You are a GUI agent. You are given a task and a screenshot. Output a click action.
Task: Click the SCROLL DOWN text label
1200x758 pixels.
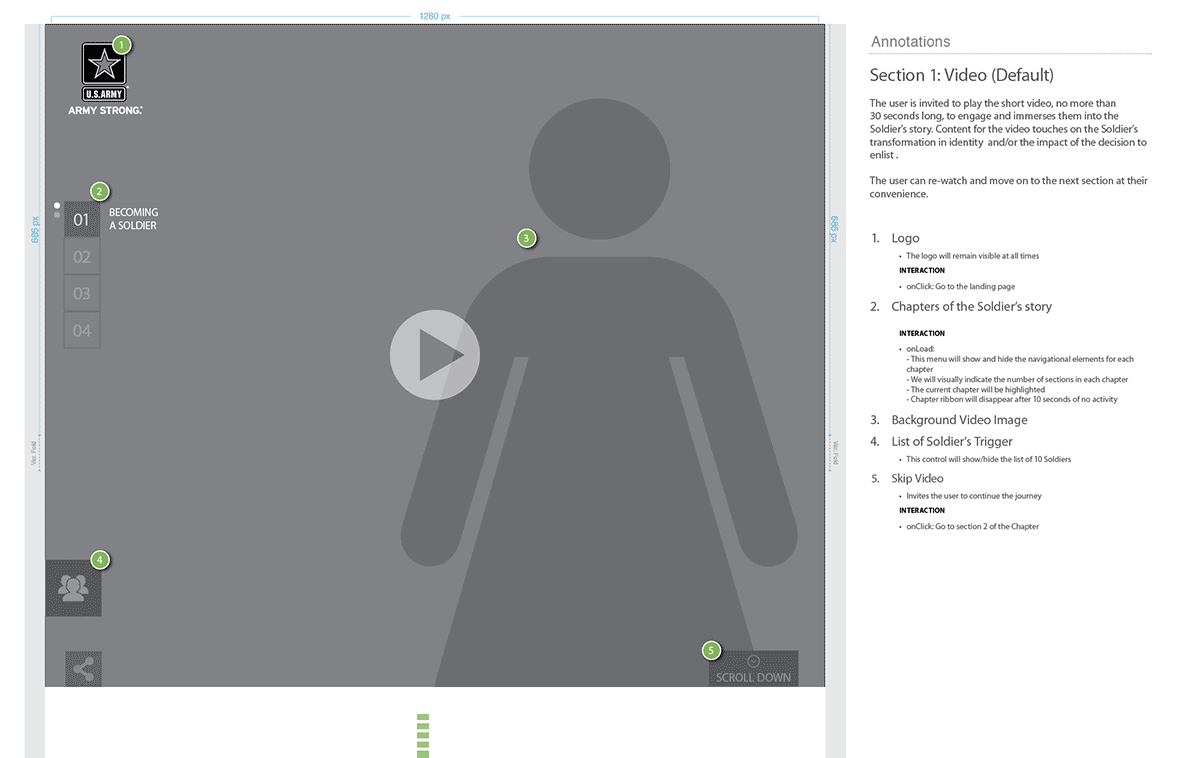(x=753, y=677)
